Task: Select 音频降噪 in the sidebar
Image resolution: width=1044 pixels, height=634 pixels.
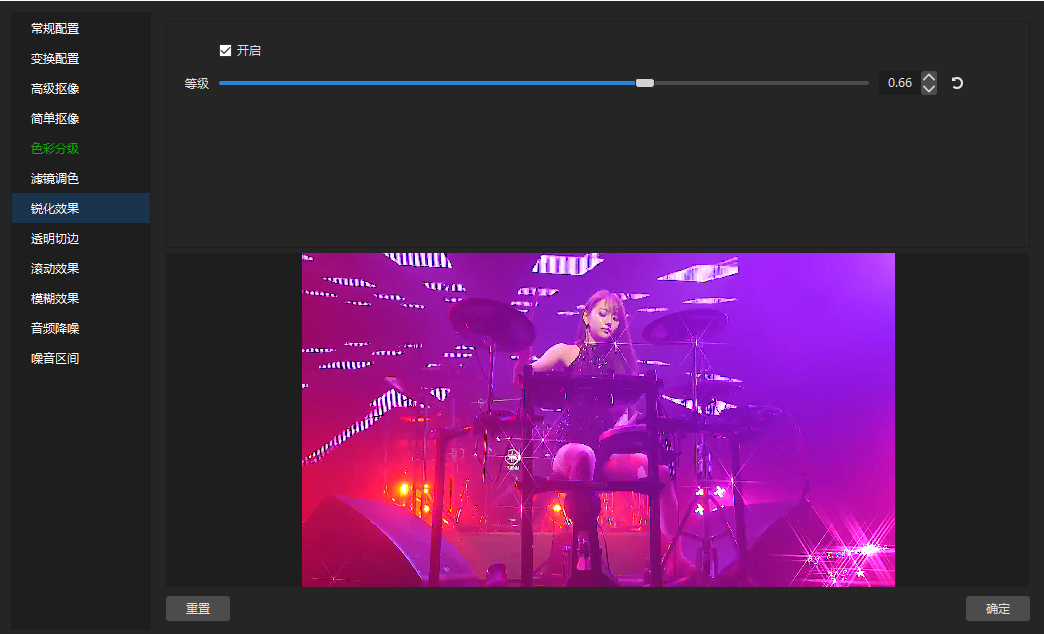Action: tap(81, 328)
